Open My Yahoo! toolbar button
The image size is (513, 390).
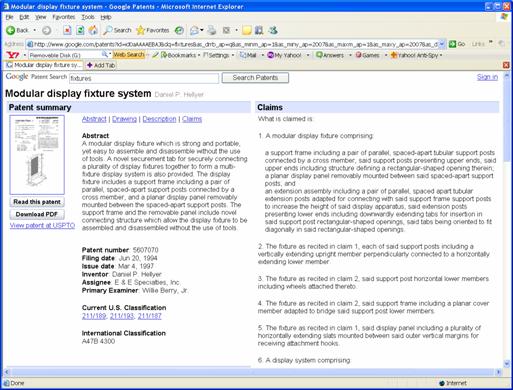point(284,55)
